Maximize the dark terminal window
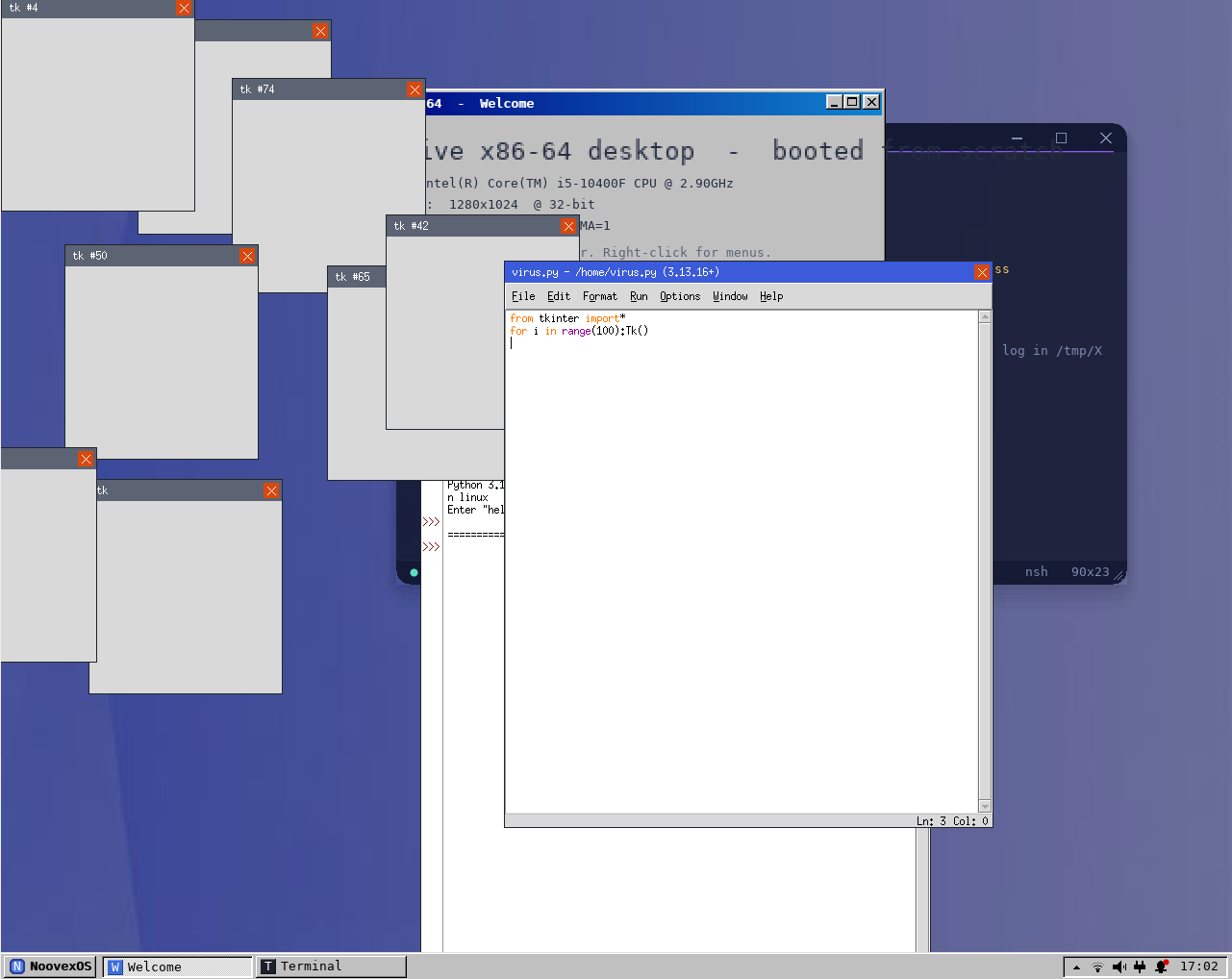Viewport: 1232px width, 979px height. point(1061,138)
